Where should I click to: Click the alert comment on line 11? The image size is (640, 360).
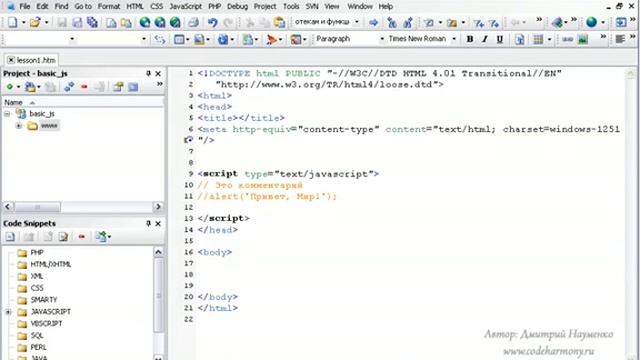267,196
